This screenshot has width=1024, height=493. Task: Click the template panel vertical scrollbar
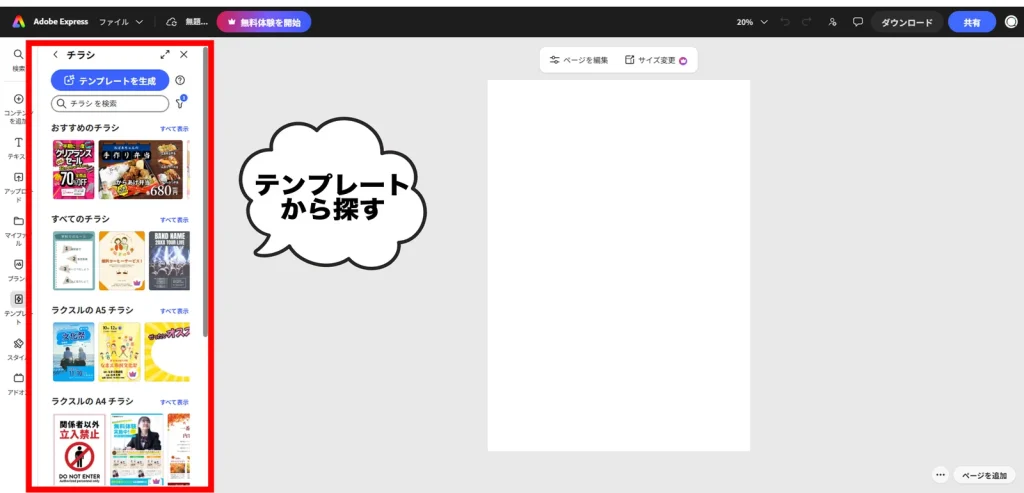click(x=206, y=193)
